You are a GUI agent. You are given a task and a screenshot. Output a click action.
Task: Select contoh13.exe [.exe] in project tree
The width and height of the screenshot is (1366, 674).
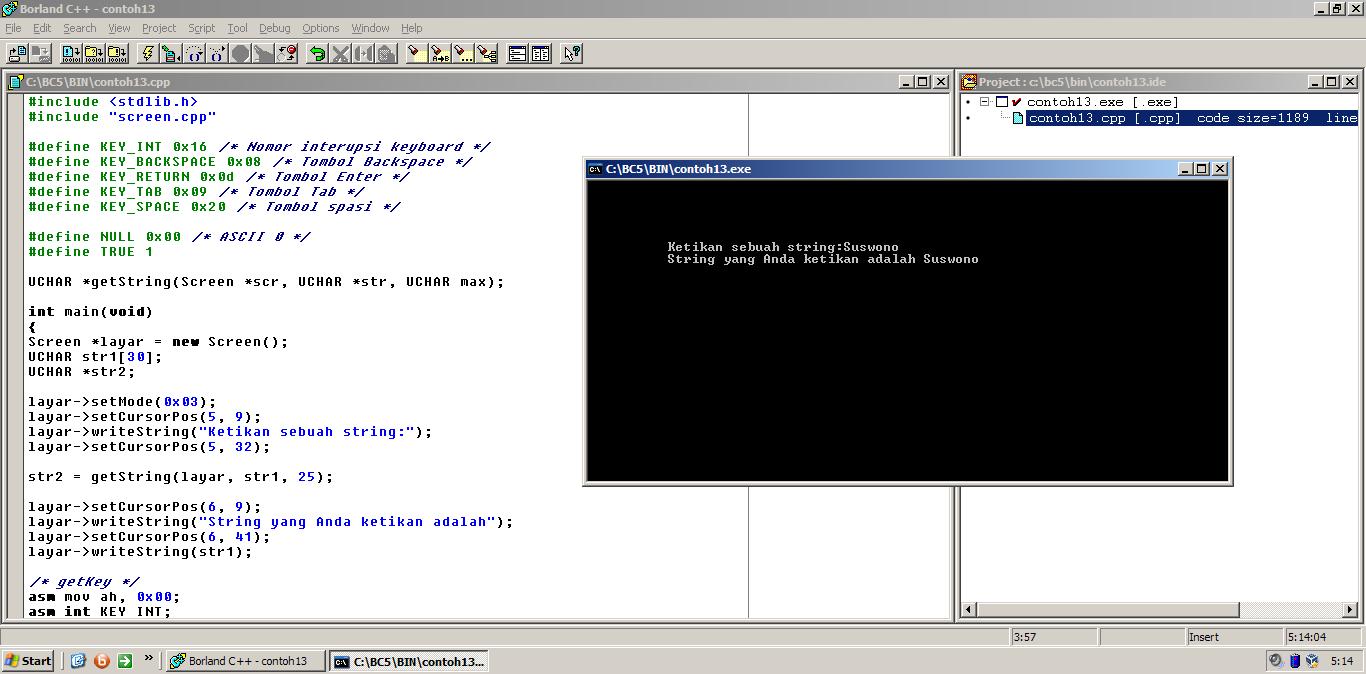[x=1102, y=102]
